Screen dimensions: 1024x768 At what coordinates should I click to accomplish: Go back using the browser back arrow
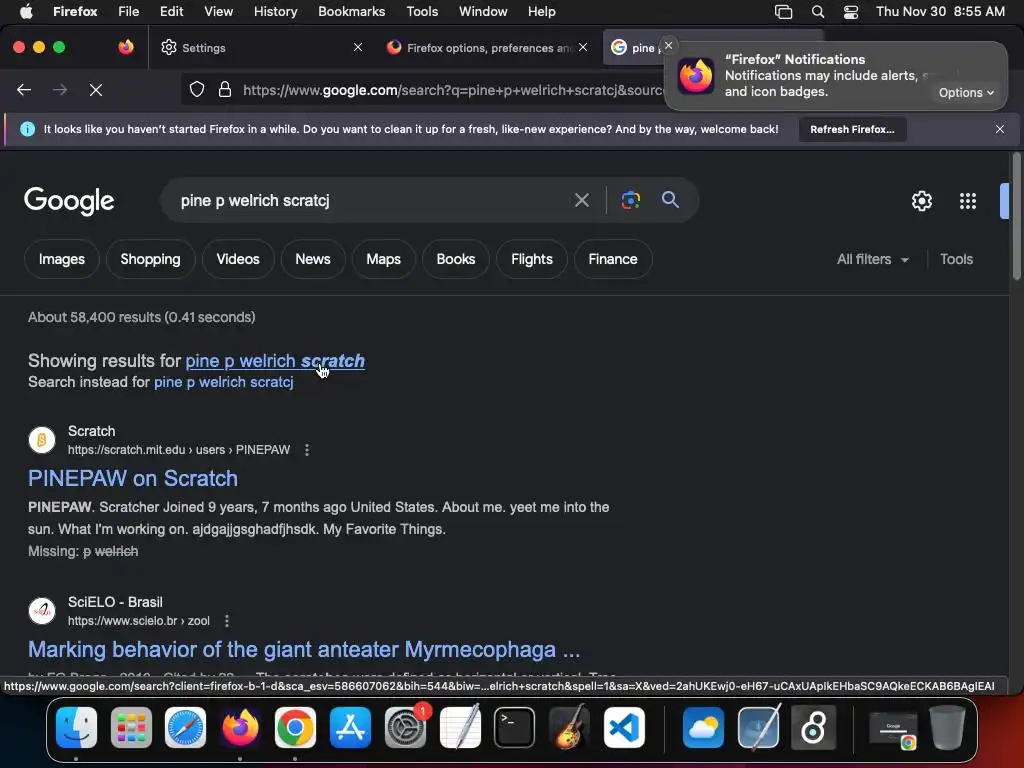24,90
